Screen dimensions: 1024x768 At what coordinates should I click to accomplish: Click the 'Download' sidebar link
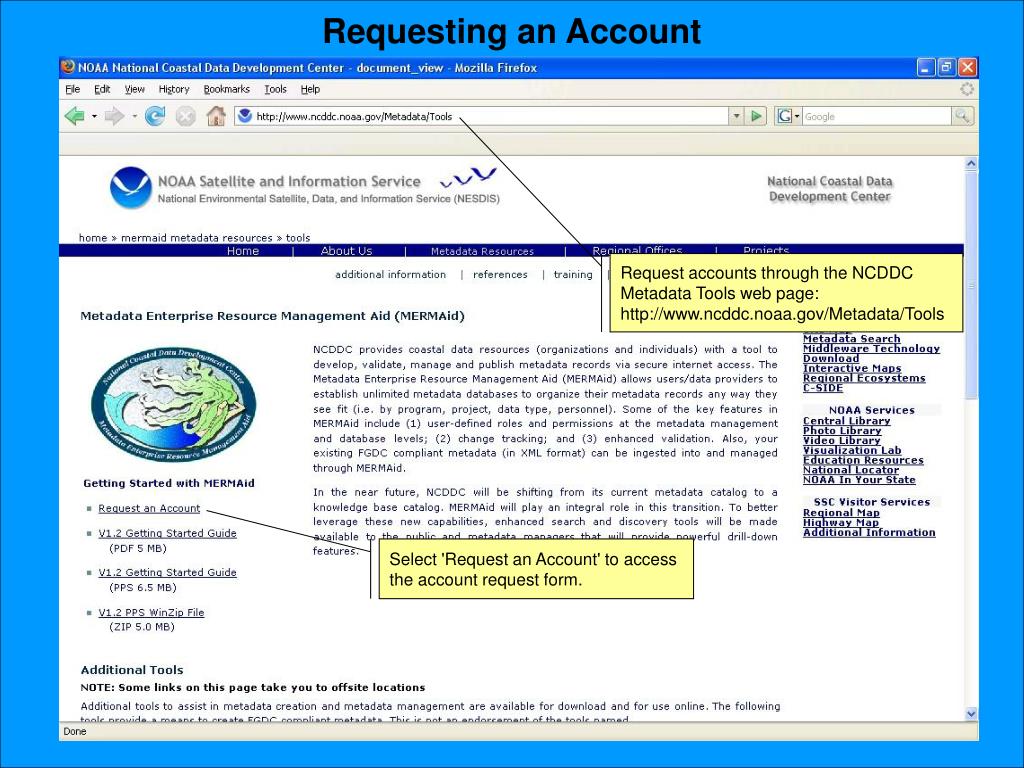(831, 358)
